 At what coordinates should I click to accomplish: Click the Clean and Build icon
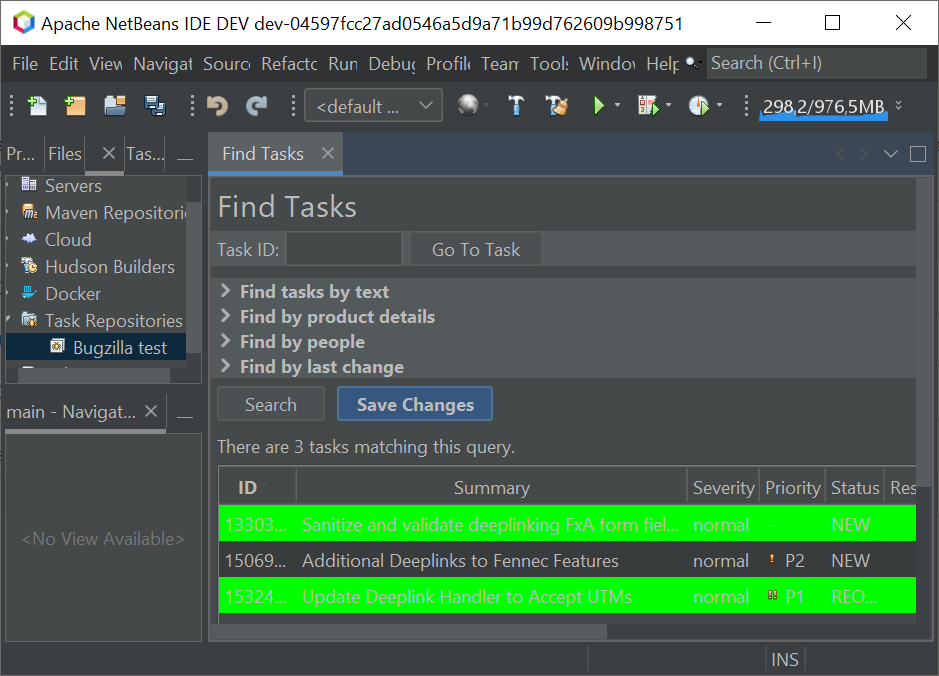click(556, 106)
